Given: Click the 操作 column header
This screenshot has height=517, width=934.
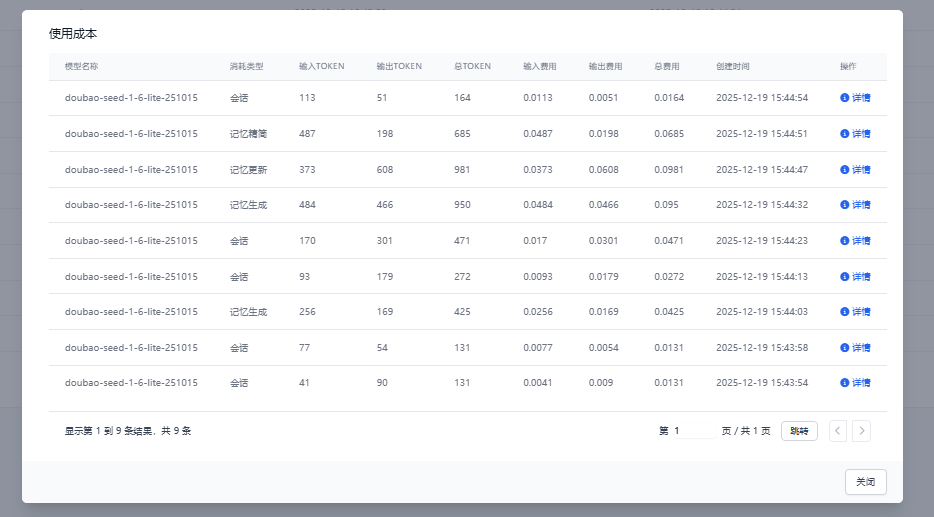Looking at the screenshot, I should [x=848, y=66].
